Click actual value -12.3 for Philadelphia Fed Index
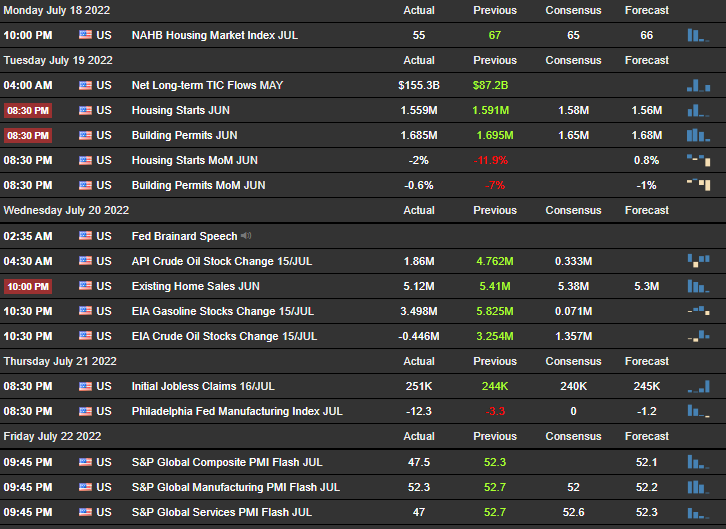726x529 pixels. pyautogui.click(x=419, y=411)
